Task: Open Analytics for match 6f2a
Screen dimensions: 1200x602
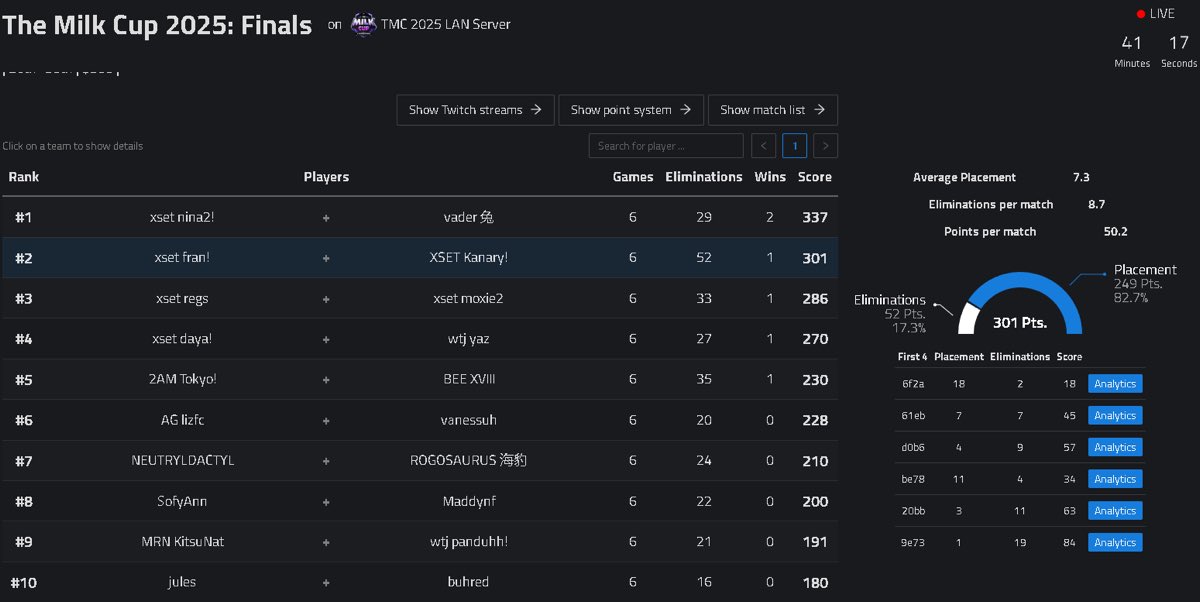Action: (1115, 384)
